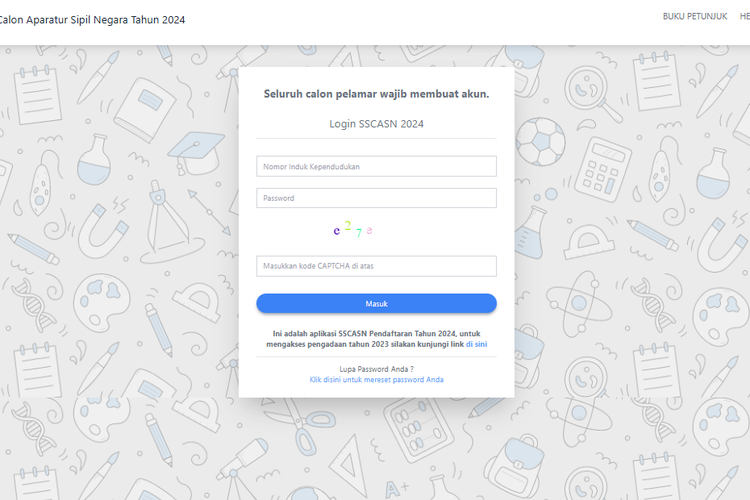Click the colorful CAPTCHA code image

click(x=353, y=230)
